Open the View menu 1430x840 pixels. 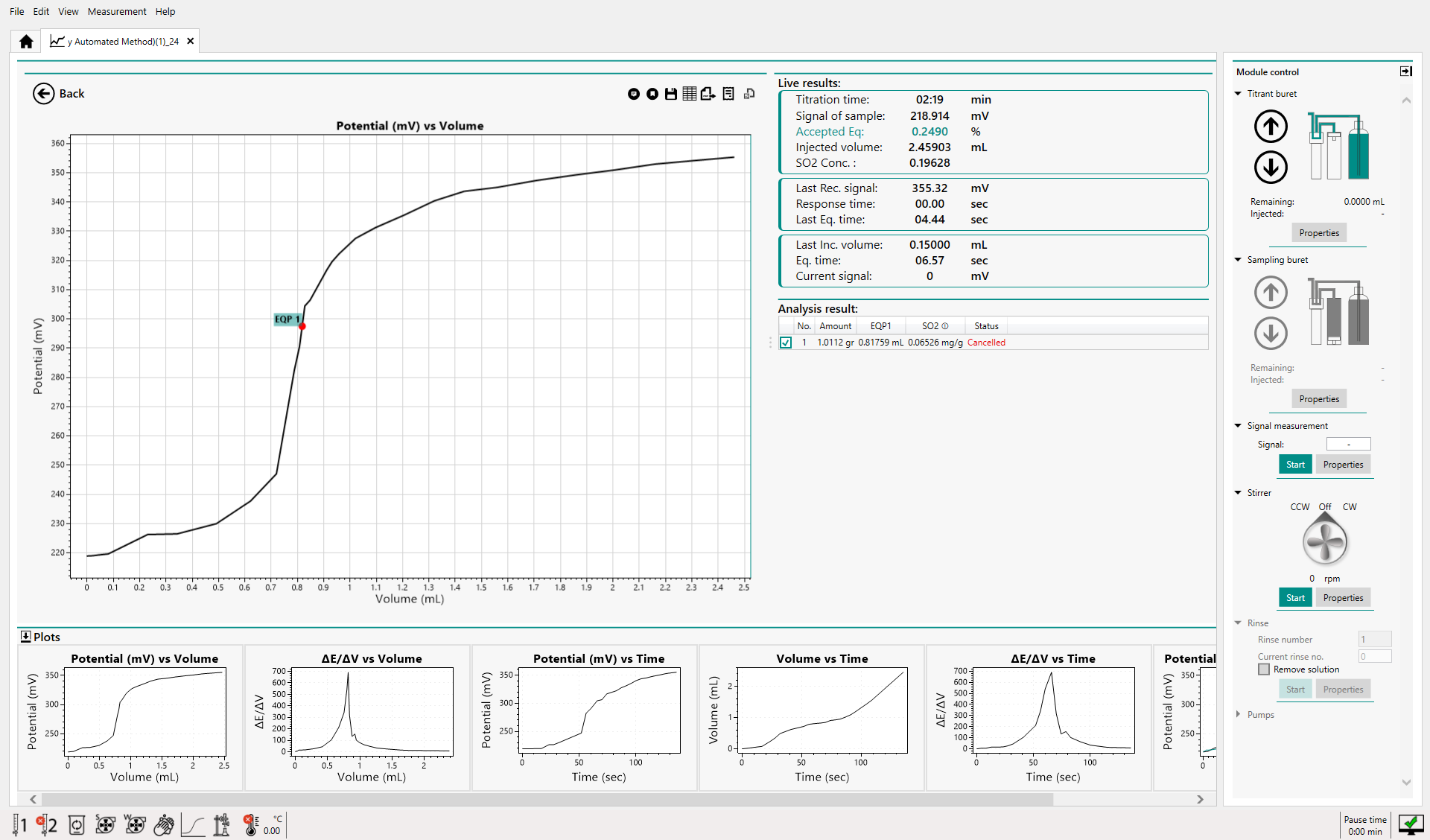pos(68,11)
